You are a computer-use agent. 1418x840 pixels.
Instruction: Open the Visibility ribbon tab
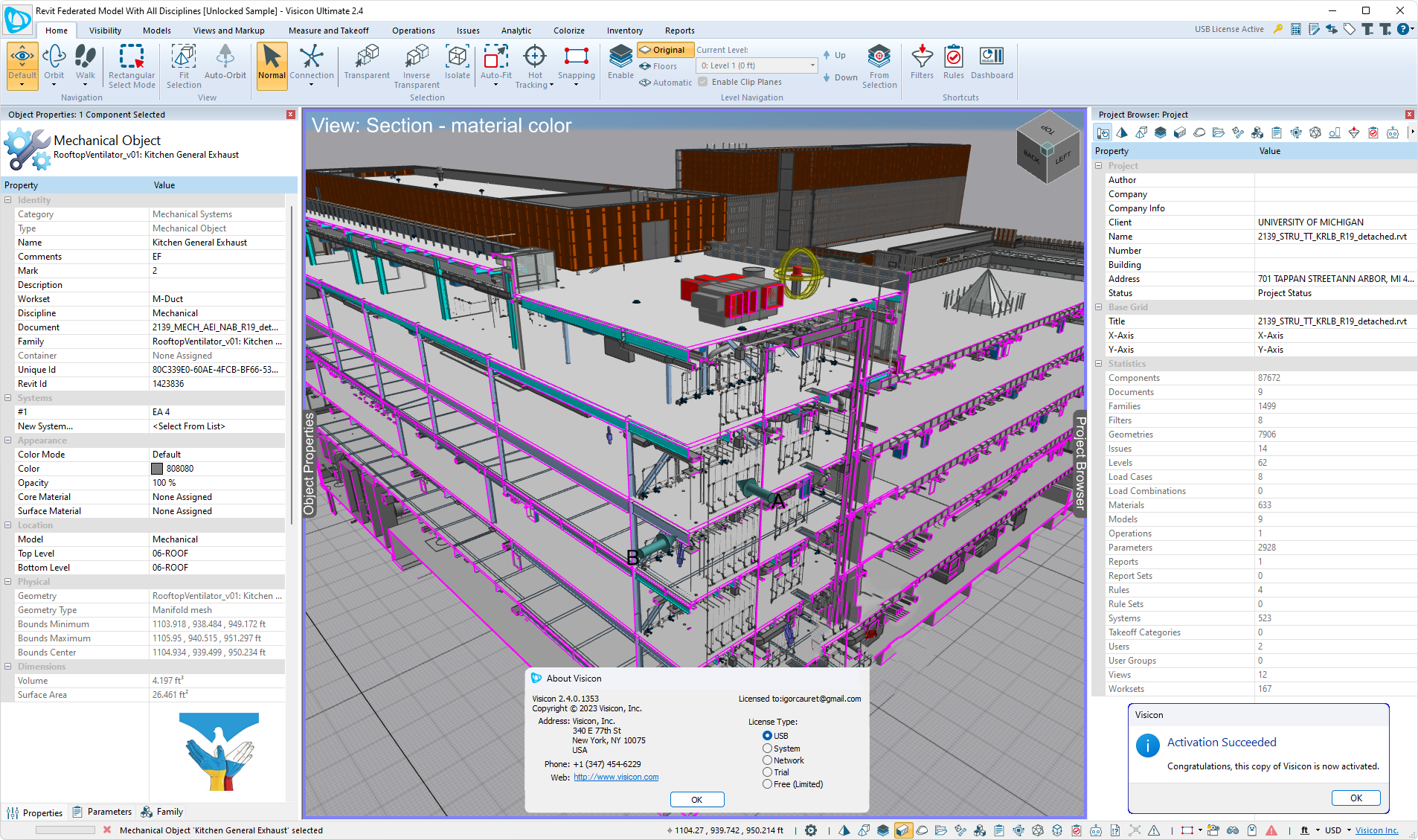pyautogui.click(x=106, y=31)
